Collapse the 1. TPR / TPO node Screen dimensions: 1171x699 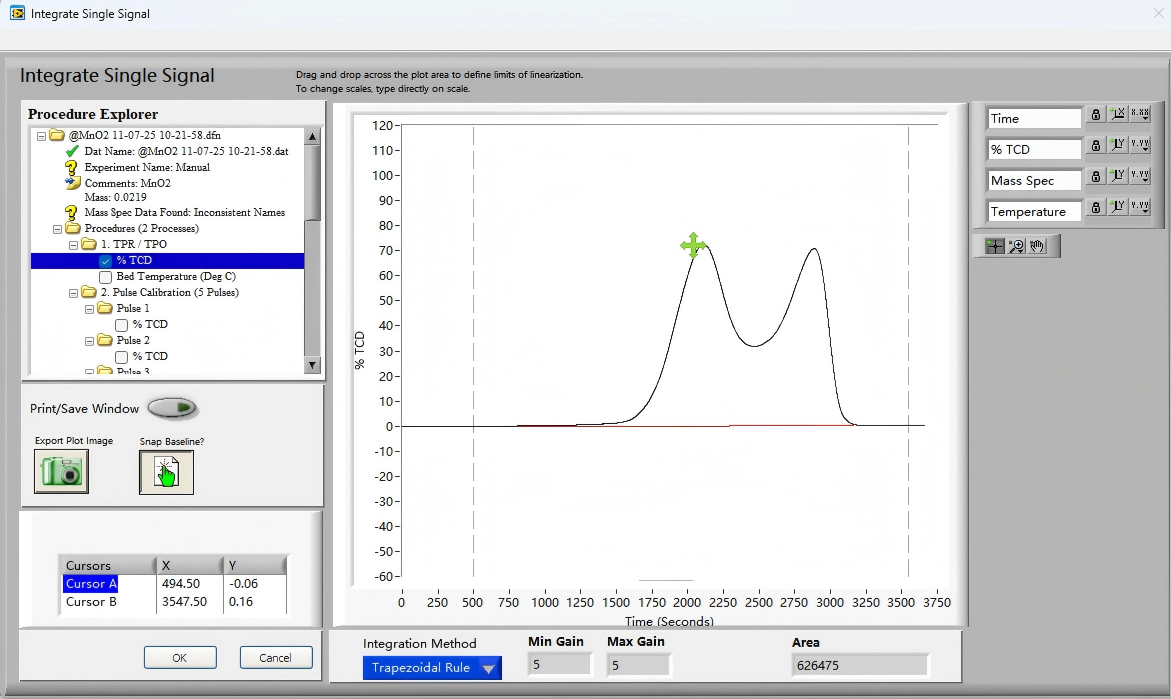pos(73,245)
